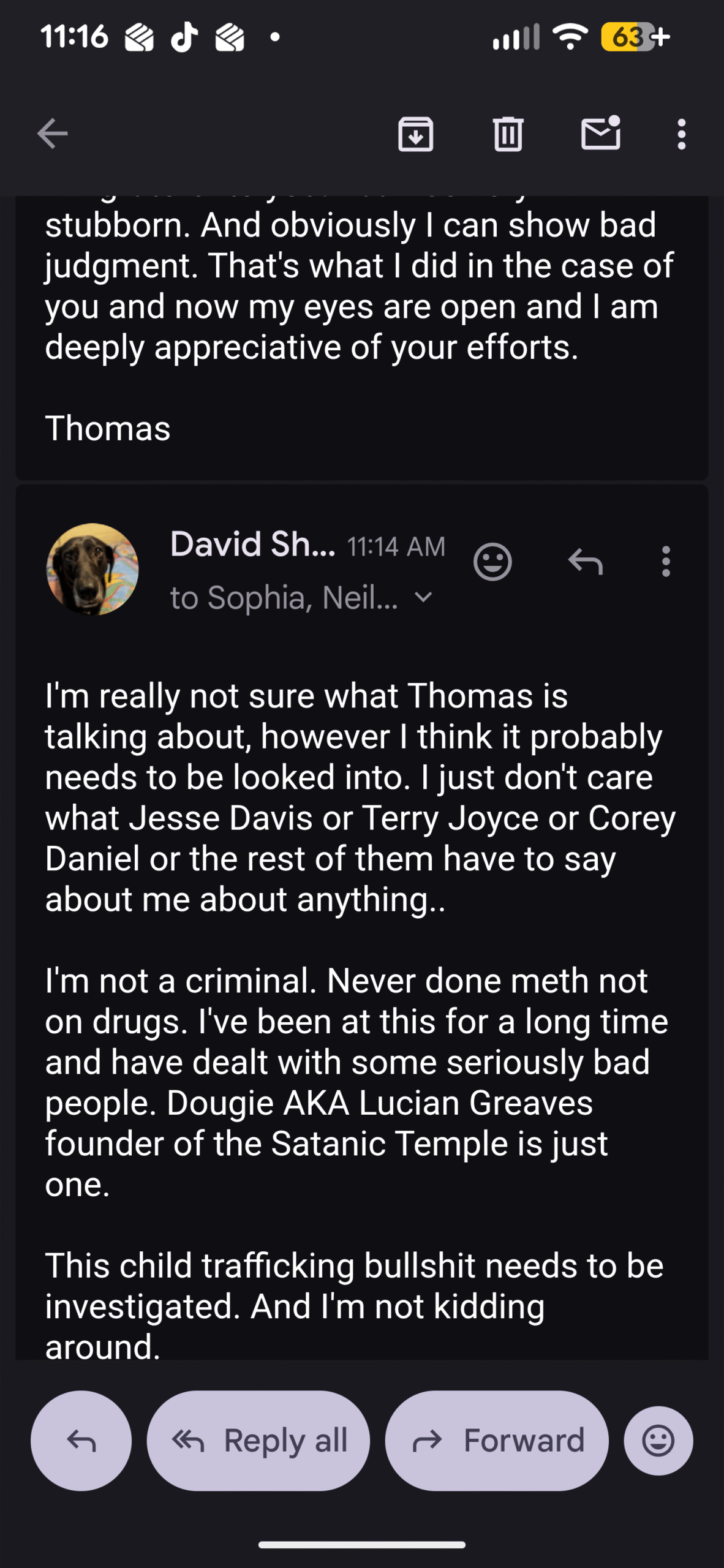The height and width of the screenshot is (1568, 724).
Task: Open the top toolbar overflow menu
Action: click(x=681, y=134)
